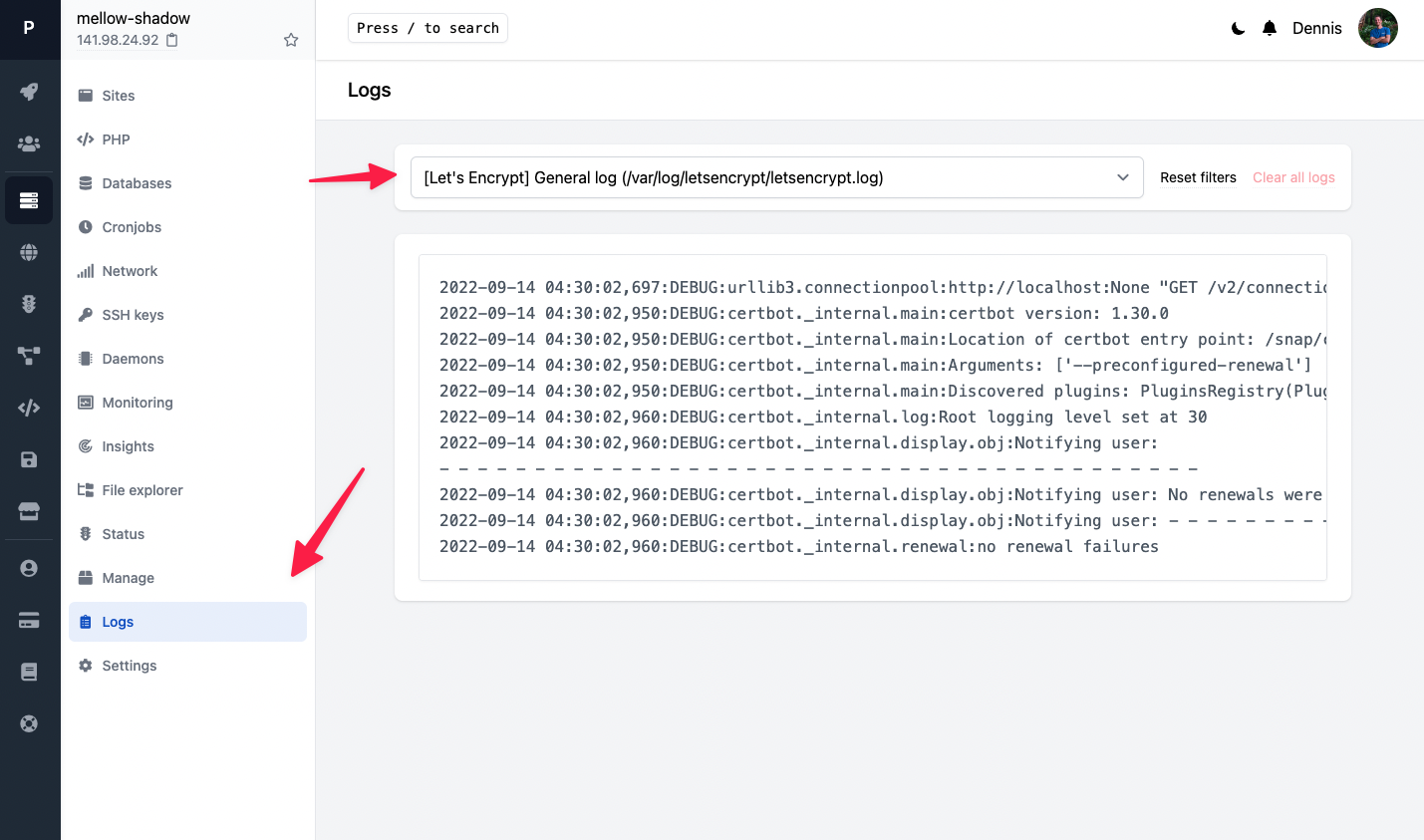Viewport: 1424px width, 840px height.
Task: Open the globe icon in dark rail
Action: (x=29, y=252)
